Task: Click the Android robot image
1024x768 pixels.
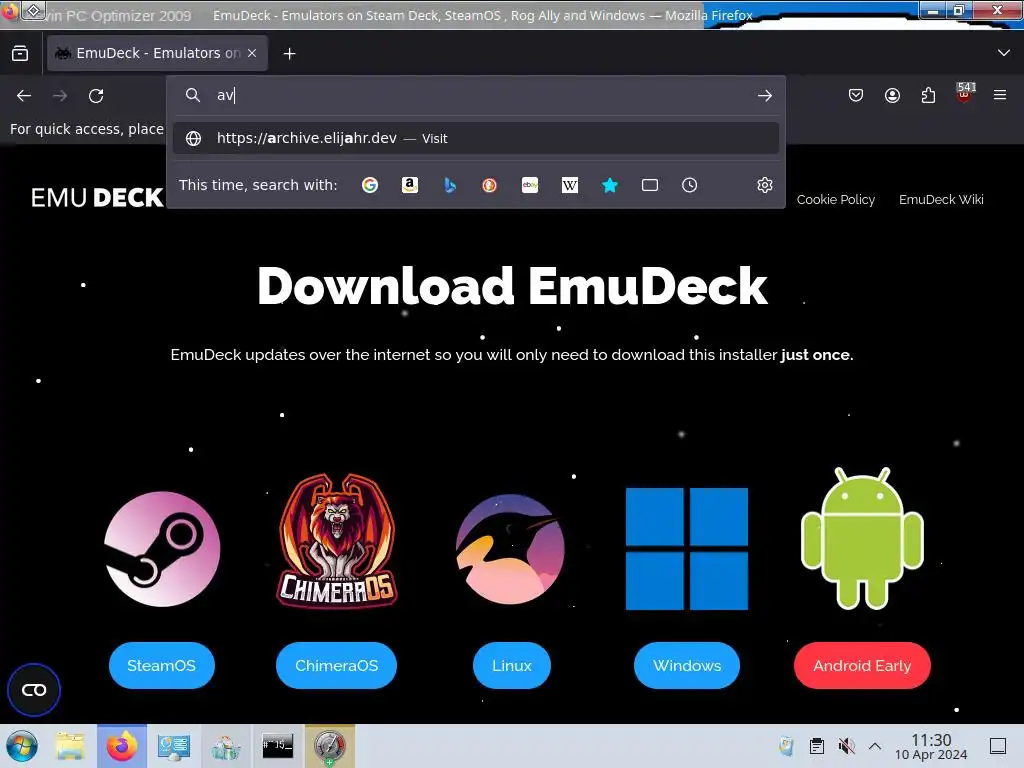Action: point(862,539)
